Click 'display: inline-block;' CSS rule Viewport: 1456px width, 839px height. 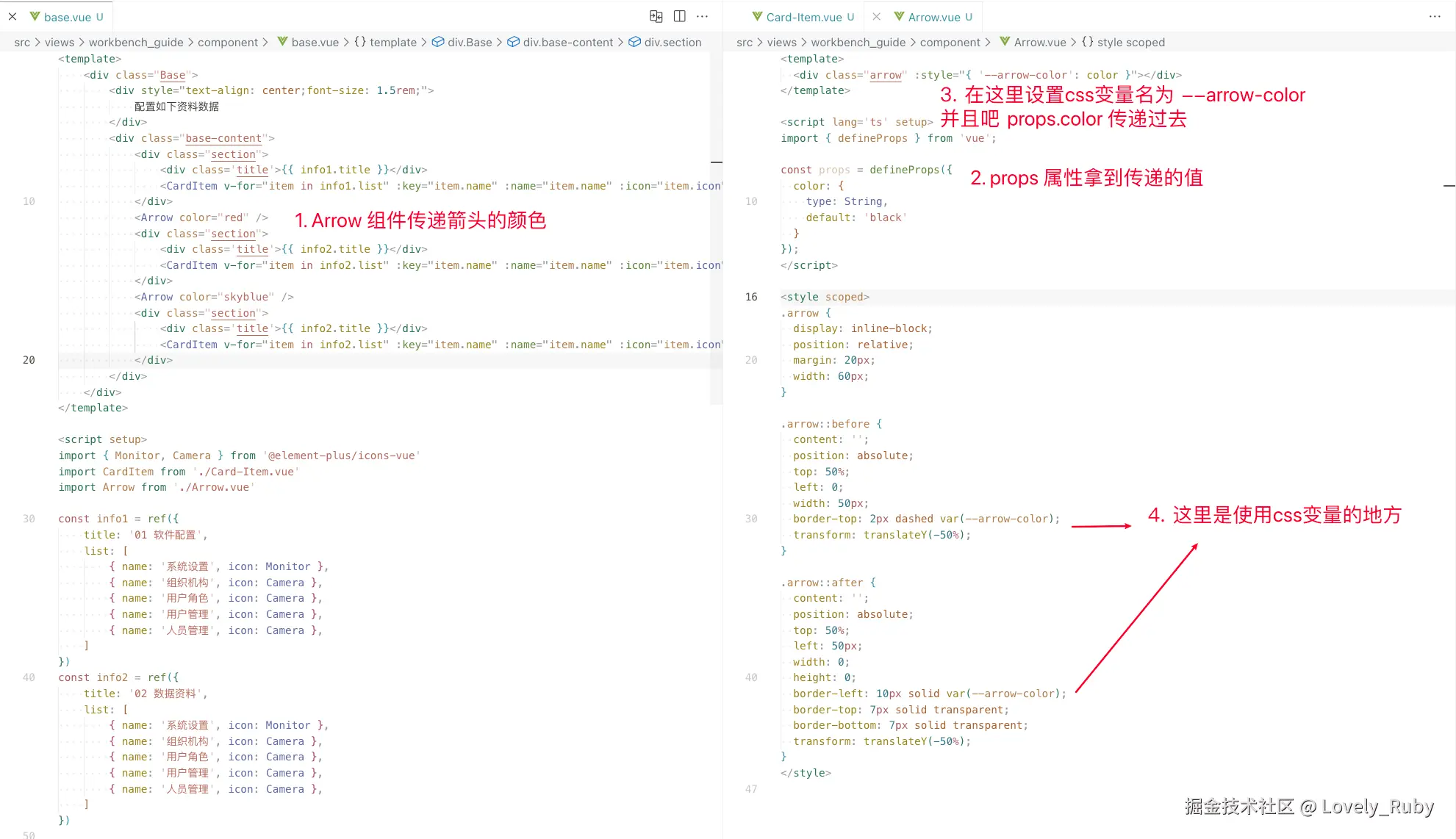coord(863,328)
